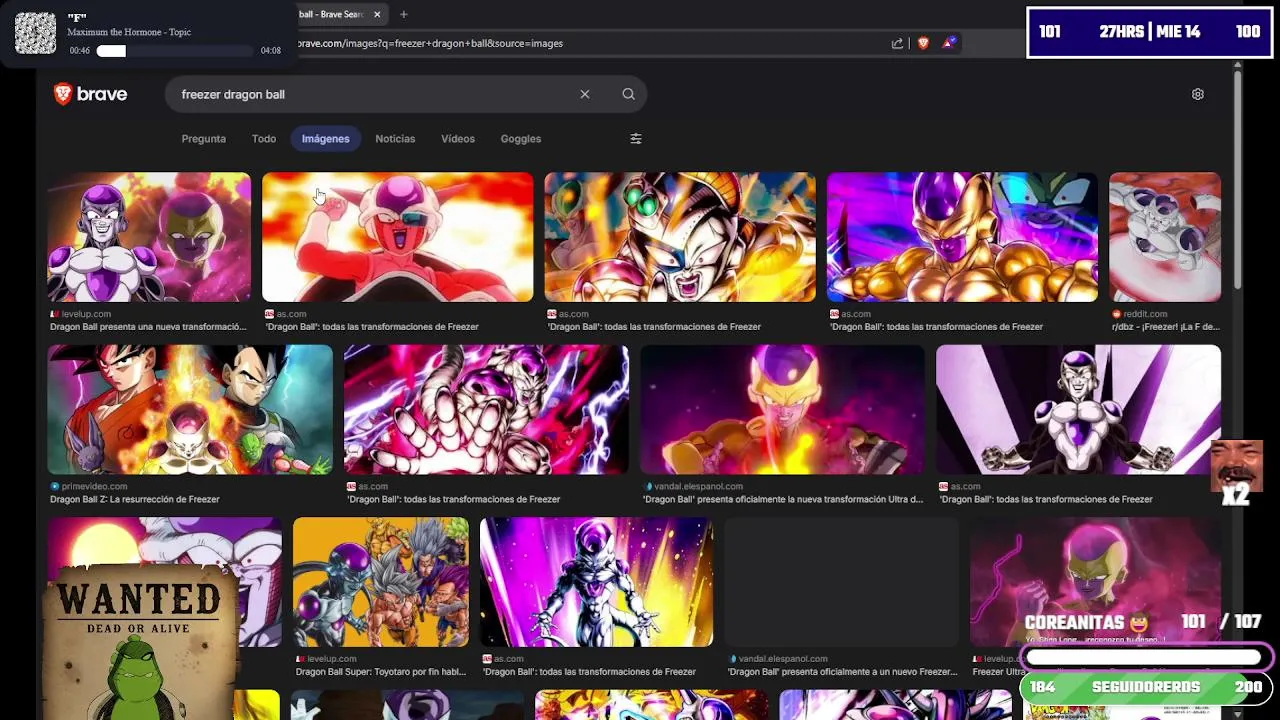The width and height of the screenshot is (1280, 720).
Task: Open the standing Freezer purple-yellow thumbnail
Action: click(x=597, y=582)
